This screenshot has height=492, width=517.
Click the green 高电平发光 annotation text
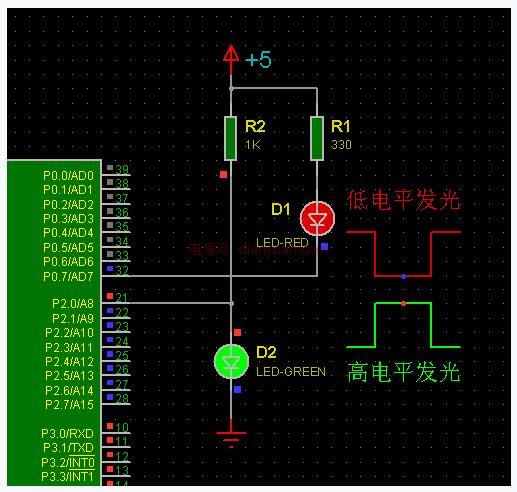pyautogui.click(x=404, y=372)
